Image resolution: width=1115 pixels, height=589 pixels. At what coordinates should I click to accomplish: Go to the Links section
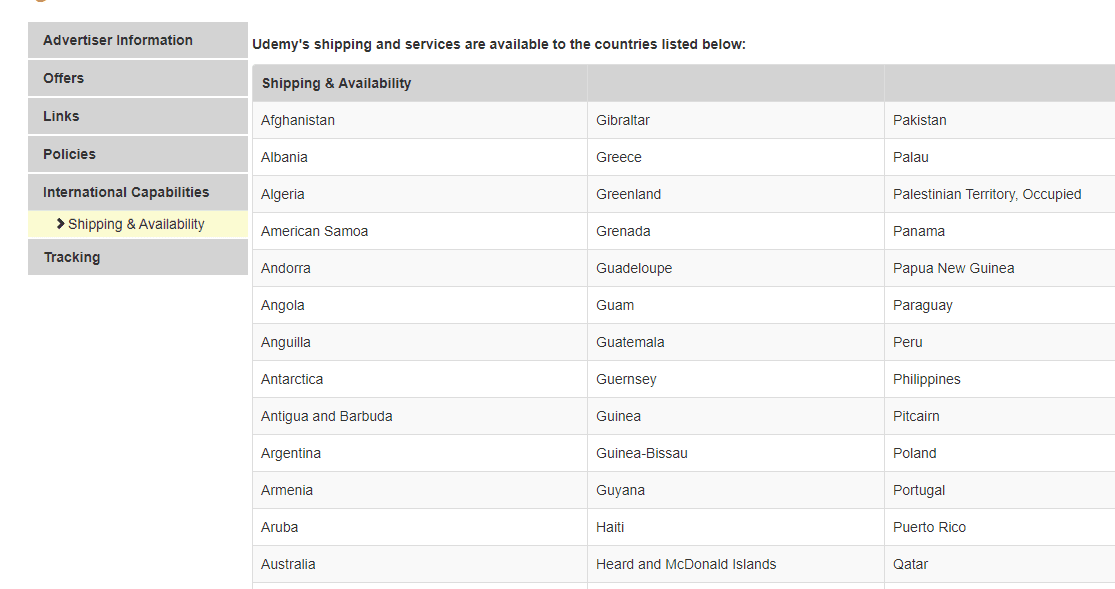point(138,116)
